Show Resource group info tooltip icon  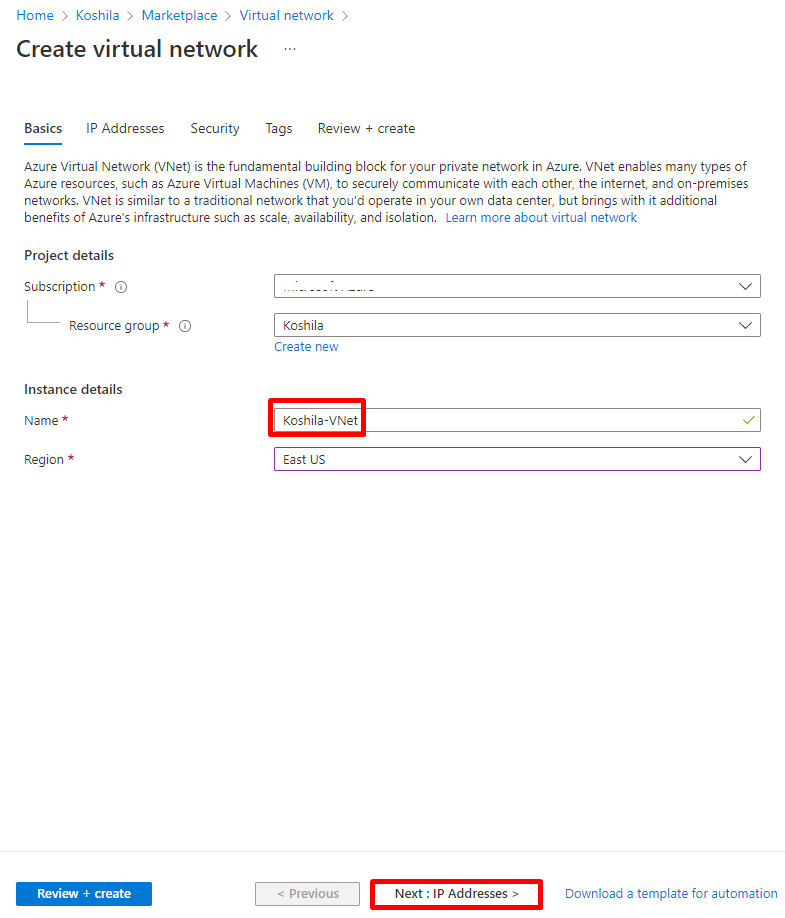point(185,326)
